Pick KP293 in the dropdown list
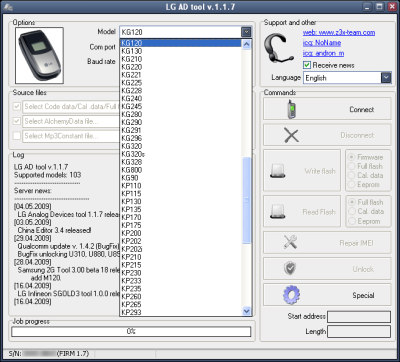The height and width of the screenshot is (362, 400). coord(180,312)
